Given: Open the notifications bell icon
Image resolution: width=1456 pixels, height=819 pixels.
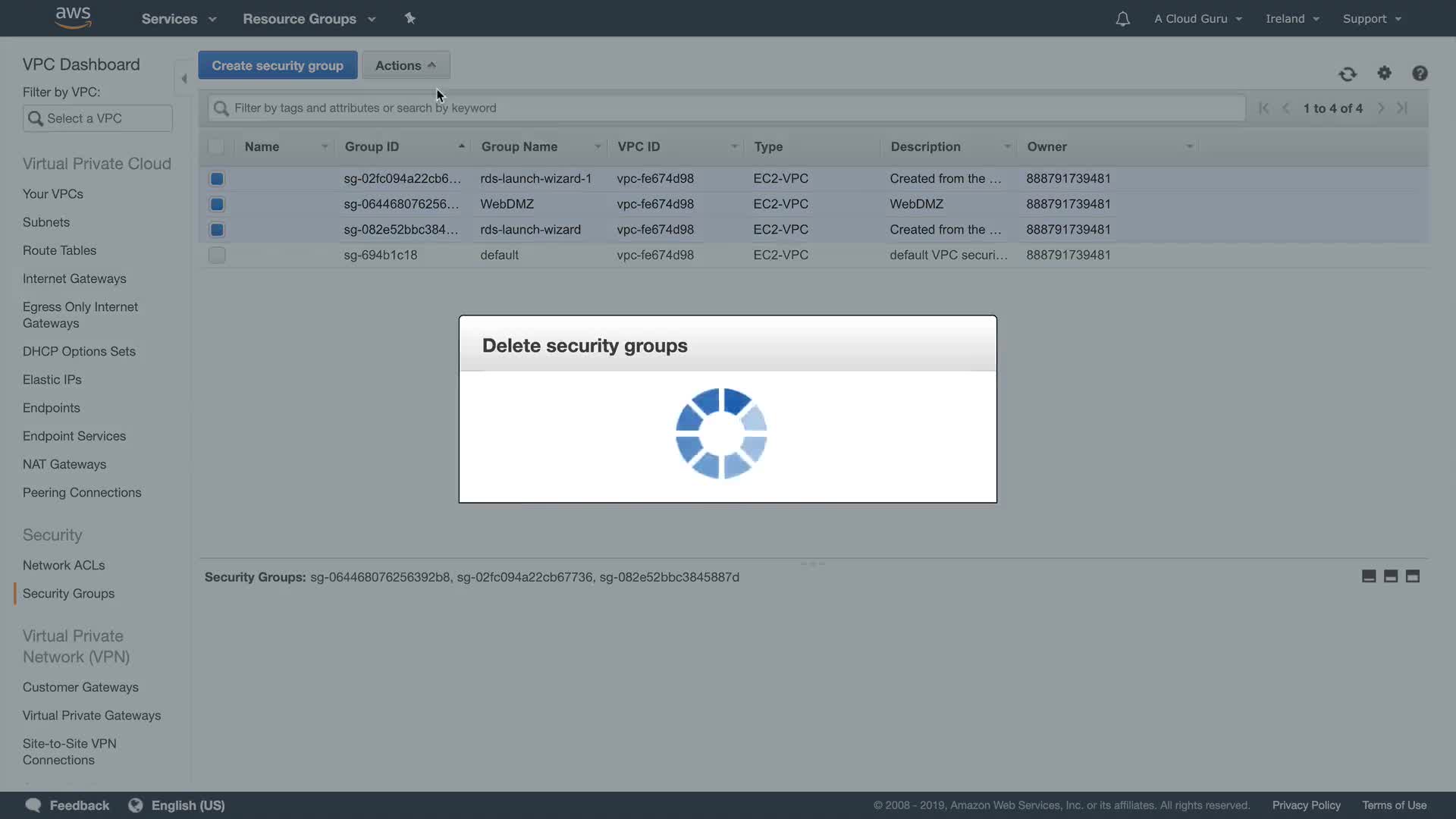Looking at the screenshot, I should (x=1122, y=19).
